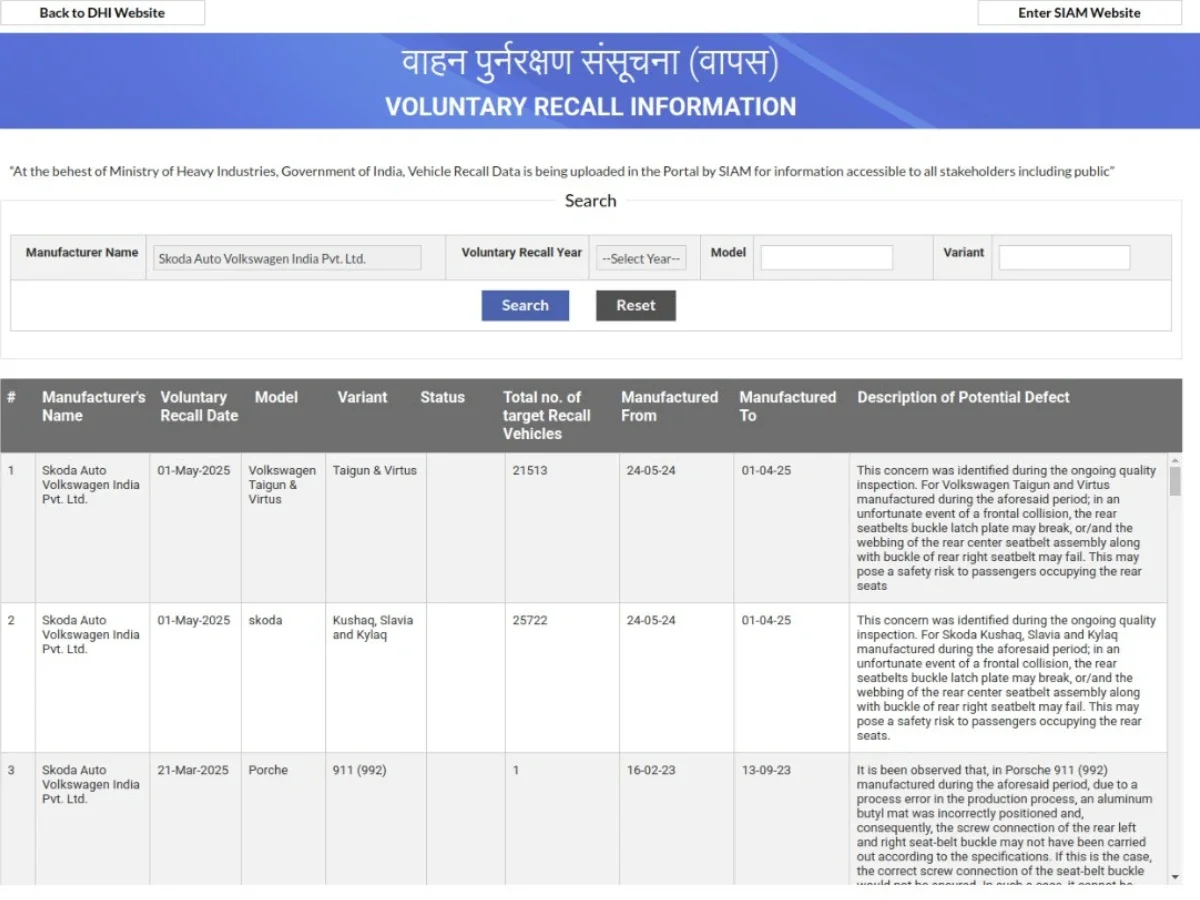Focus the Variant text input
This screenshot has width=1200, height=900.
(1064, 258)
